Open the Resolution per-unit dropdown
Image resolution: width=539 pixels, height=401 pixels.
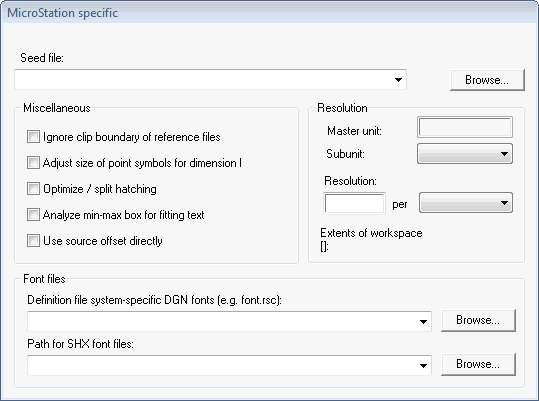tap(466, 203)
